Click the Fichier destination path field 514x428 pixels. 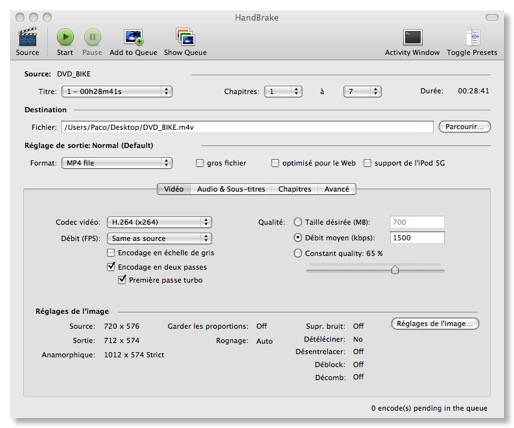(x=247, y=127)
